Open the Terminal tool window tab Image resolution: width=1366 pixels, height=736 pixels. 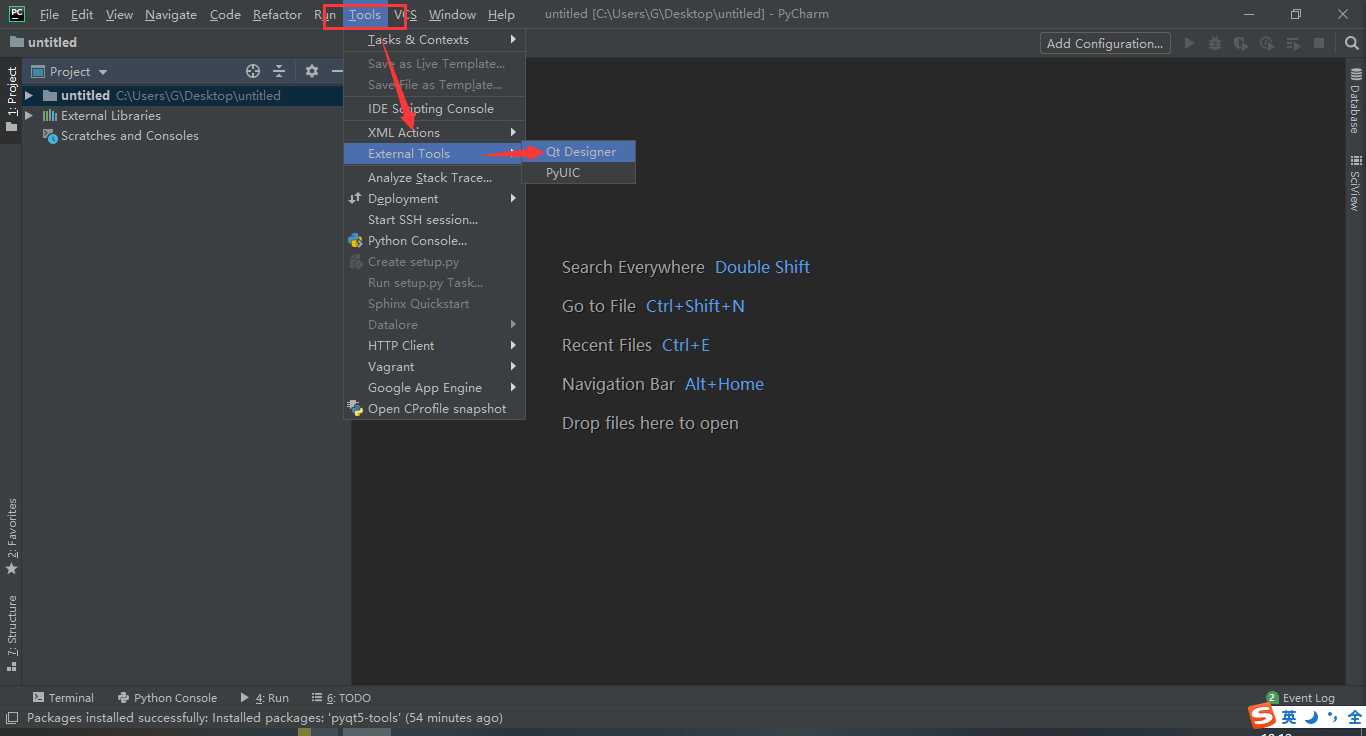pos(63,698)
